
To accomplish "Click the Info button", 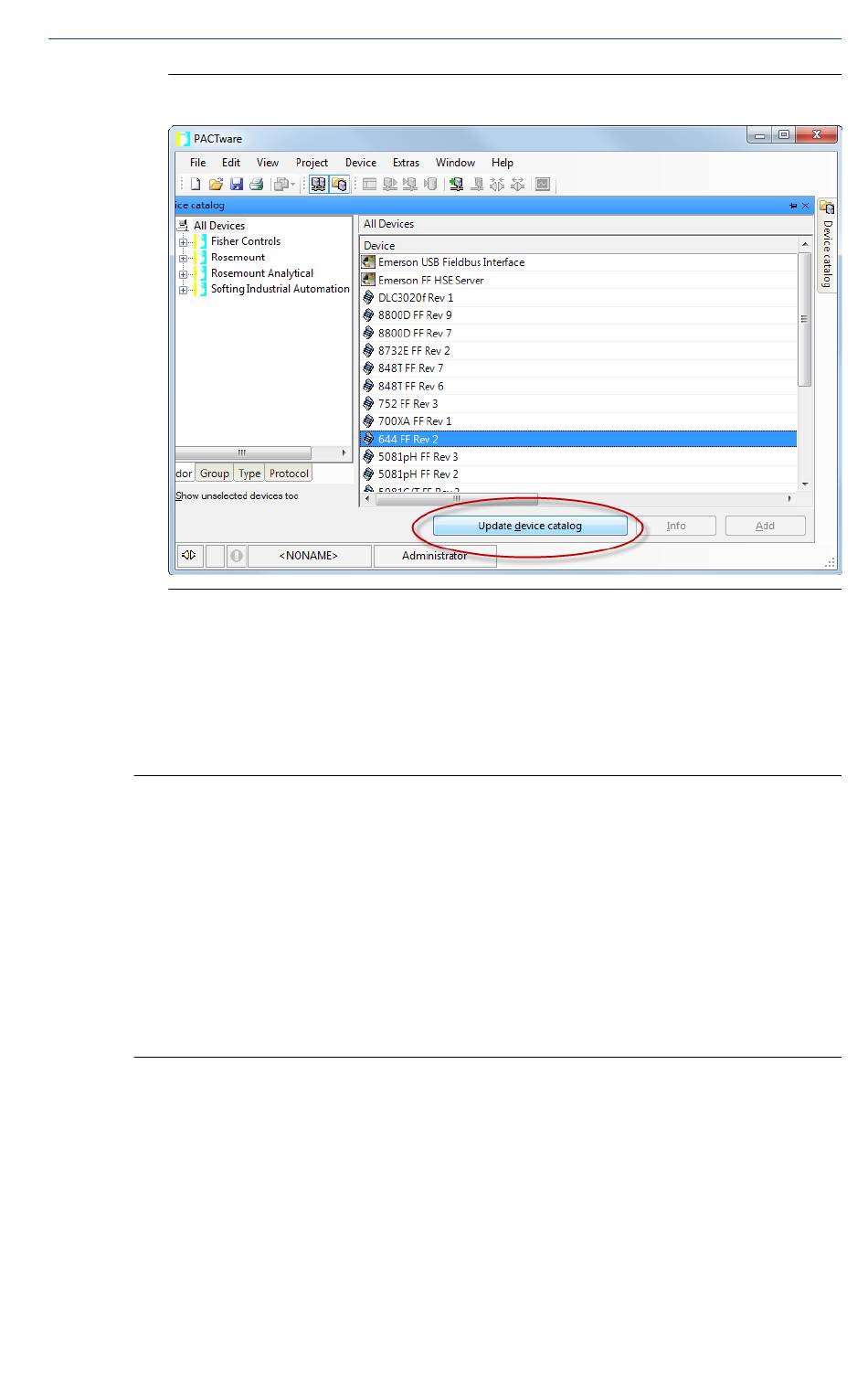I will tap(676, 526).
